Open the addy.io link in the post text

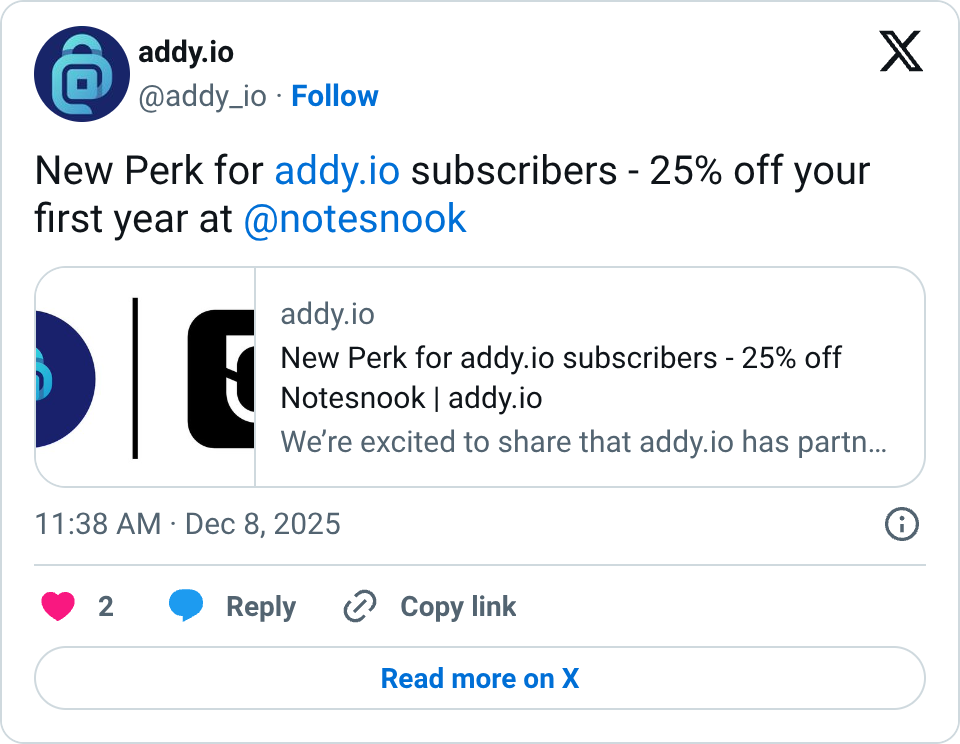tap(337, 171)
